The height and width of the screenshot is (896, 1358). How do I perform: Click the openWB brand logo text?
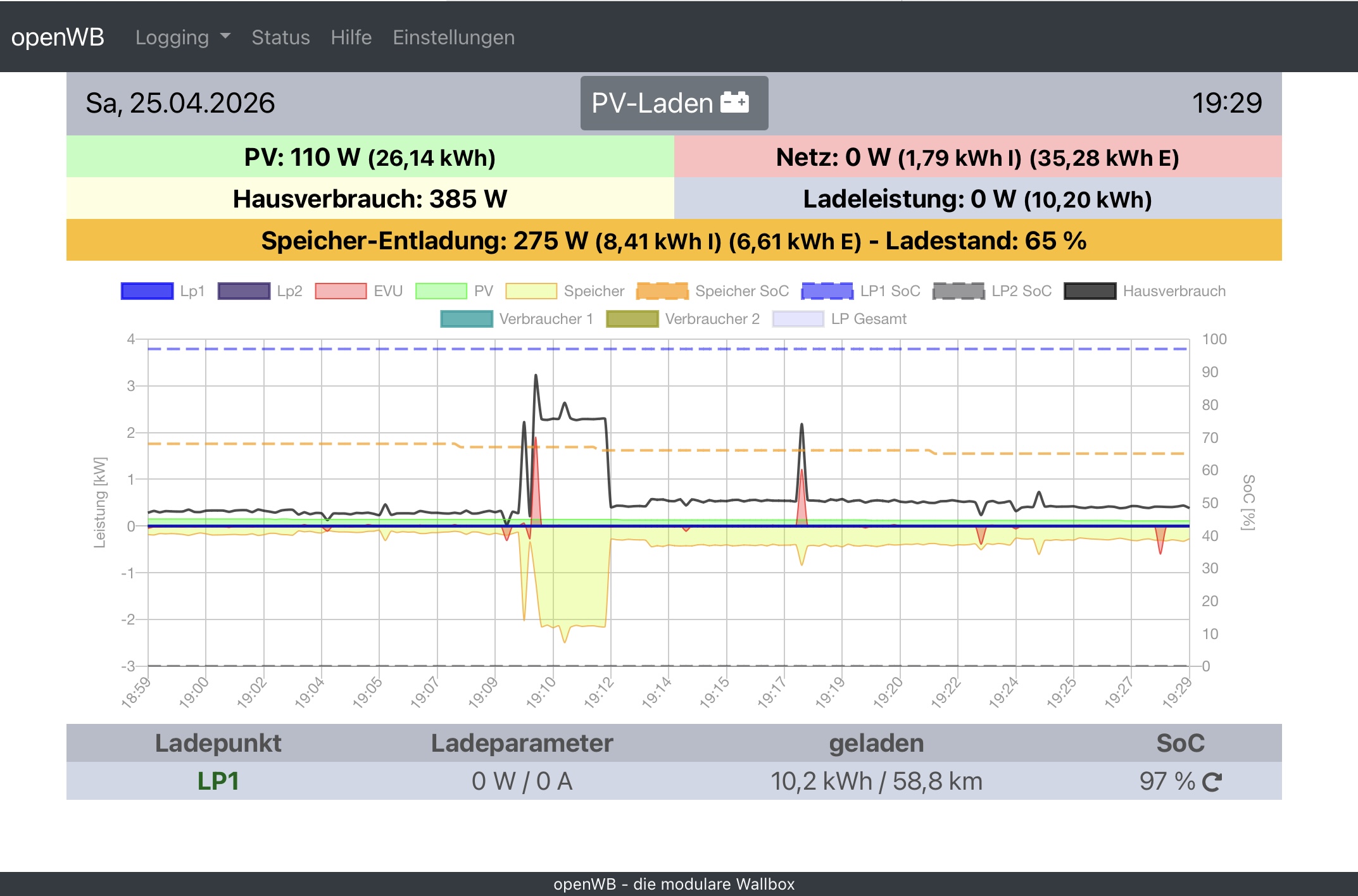[x=58, y=37]
